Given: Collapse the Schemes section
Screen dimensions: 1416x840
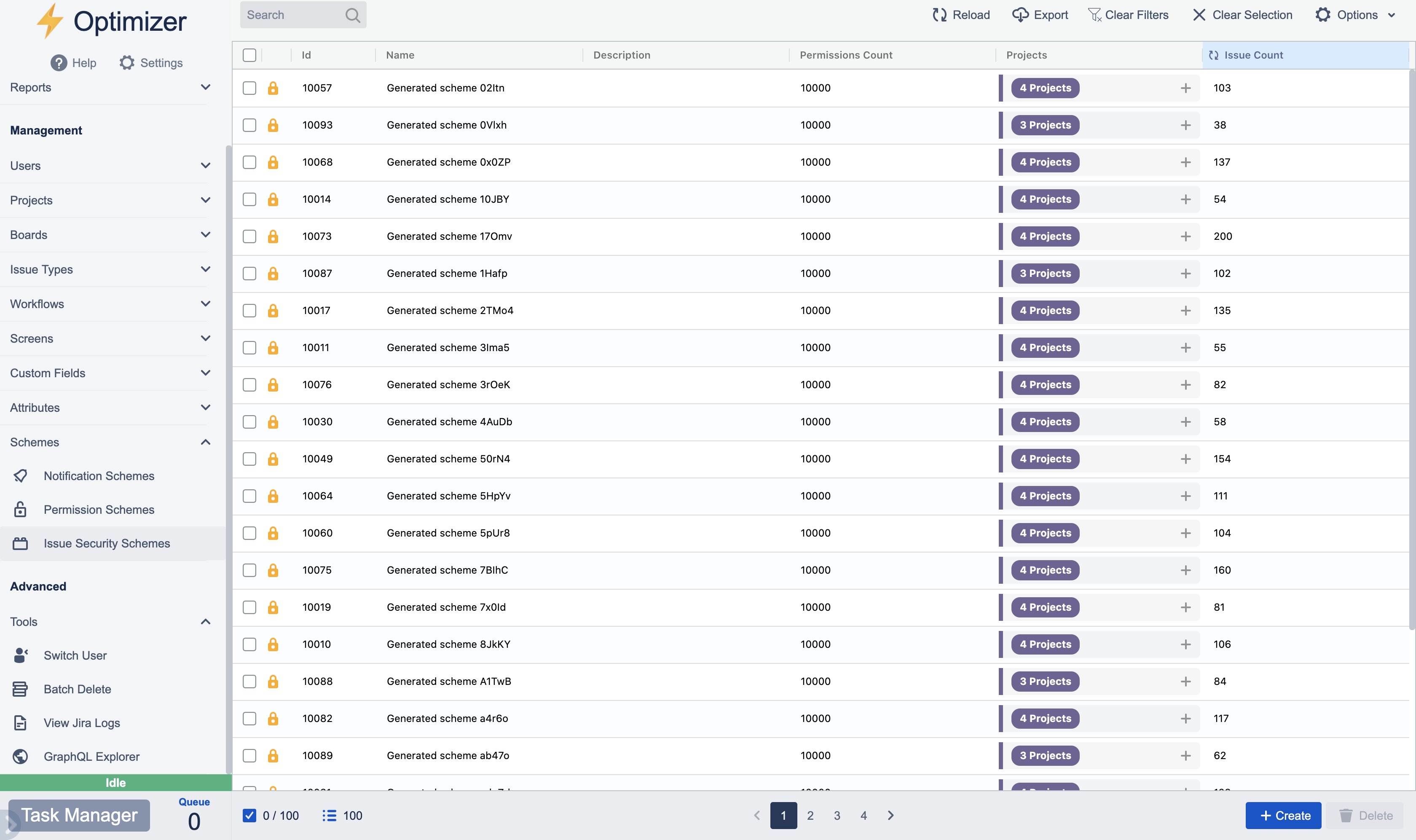Looking at the screenshot, I should [205, 442].
